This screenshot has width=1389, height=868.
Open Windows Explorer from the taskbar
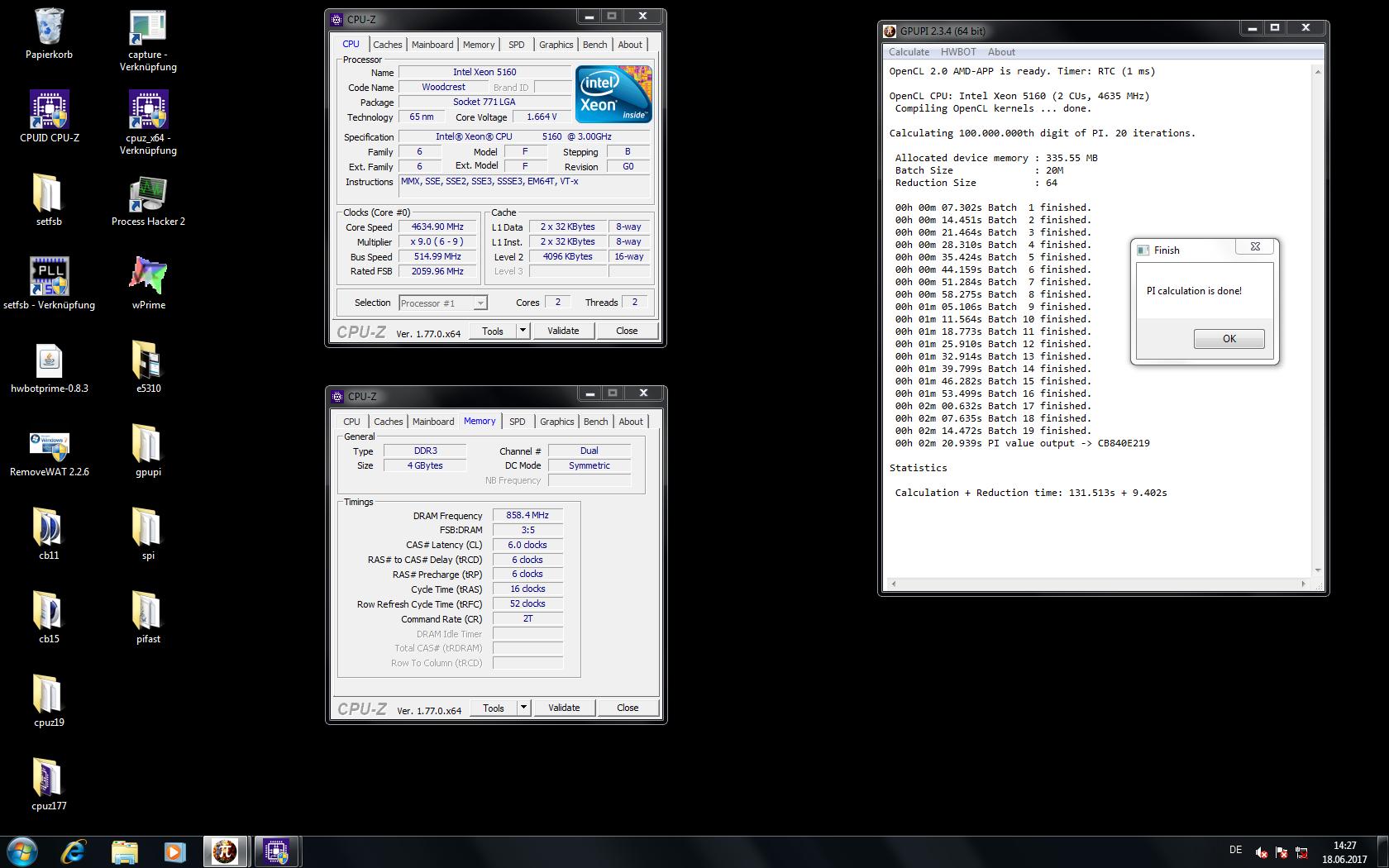click(x=124, y=851)
